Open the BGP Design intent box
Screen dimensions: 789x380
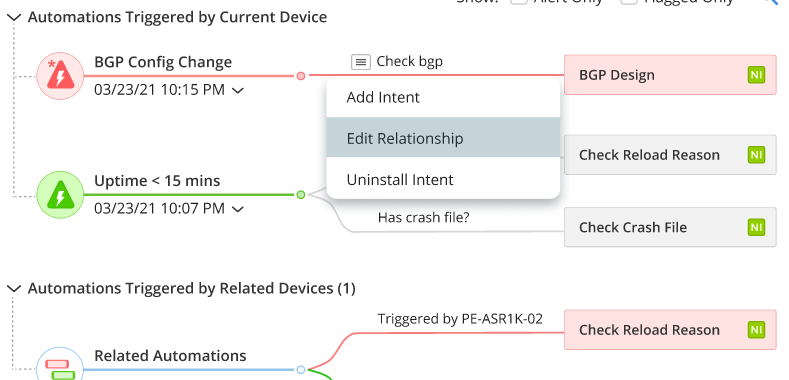(670, 75)
